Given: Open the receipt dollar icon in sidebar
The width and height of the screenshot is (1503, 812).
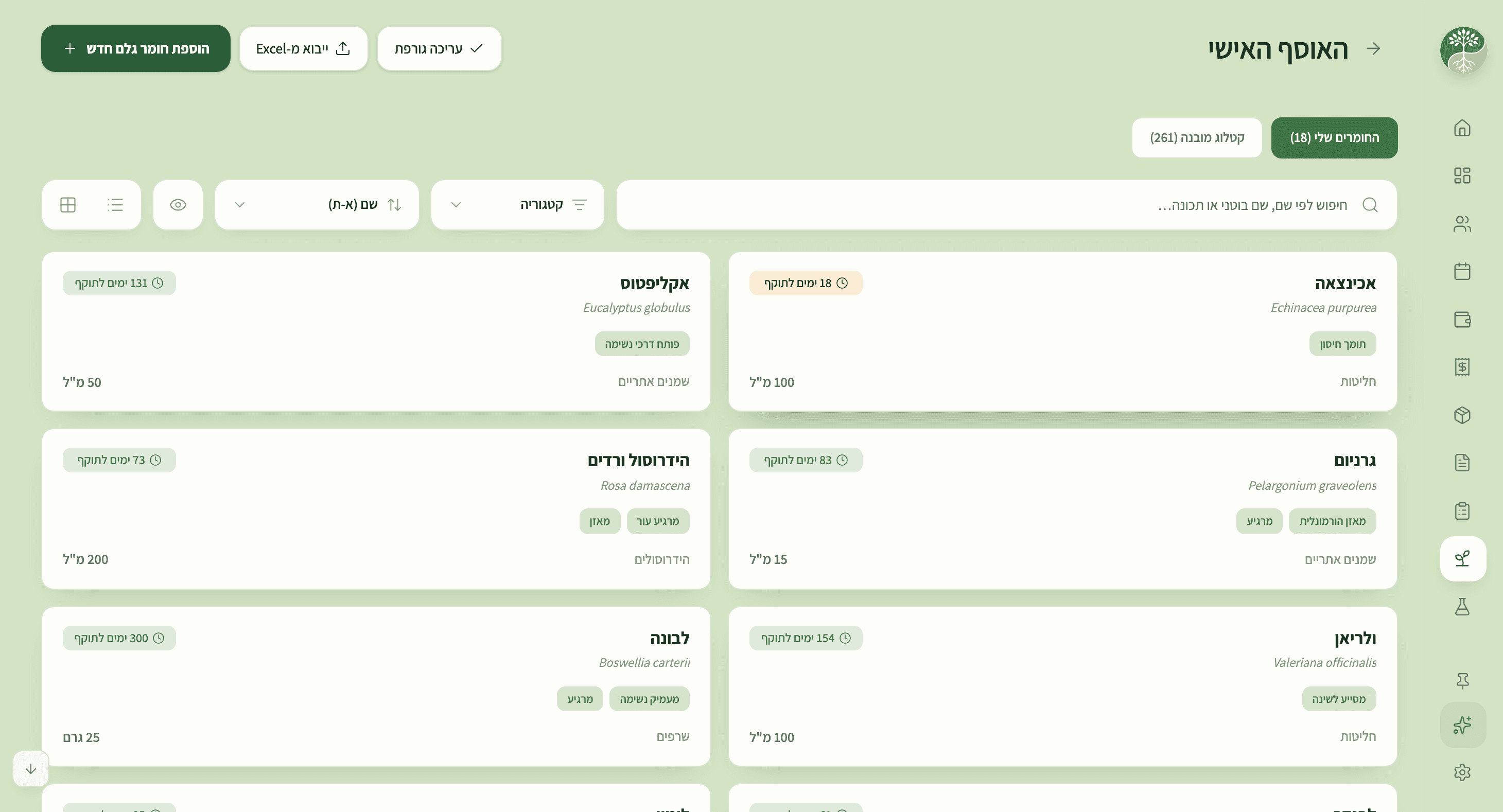Looking at the screenshot, I should 1462,367.
